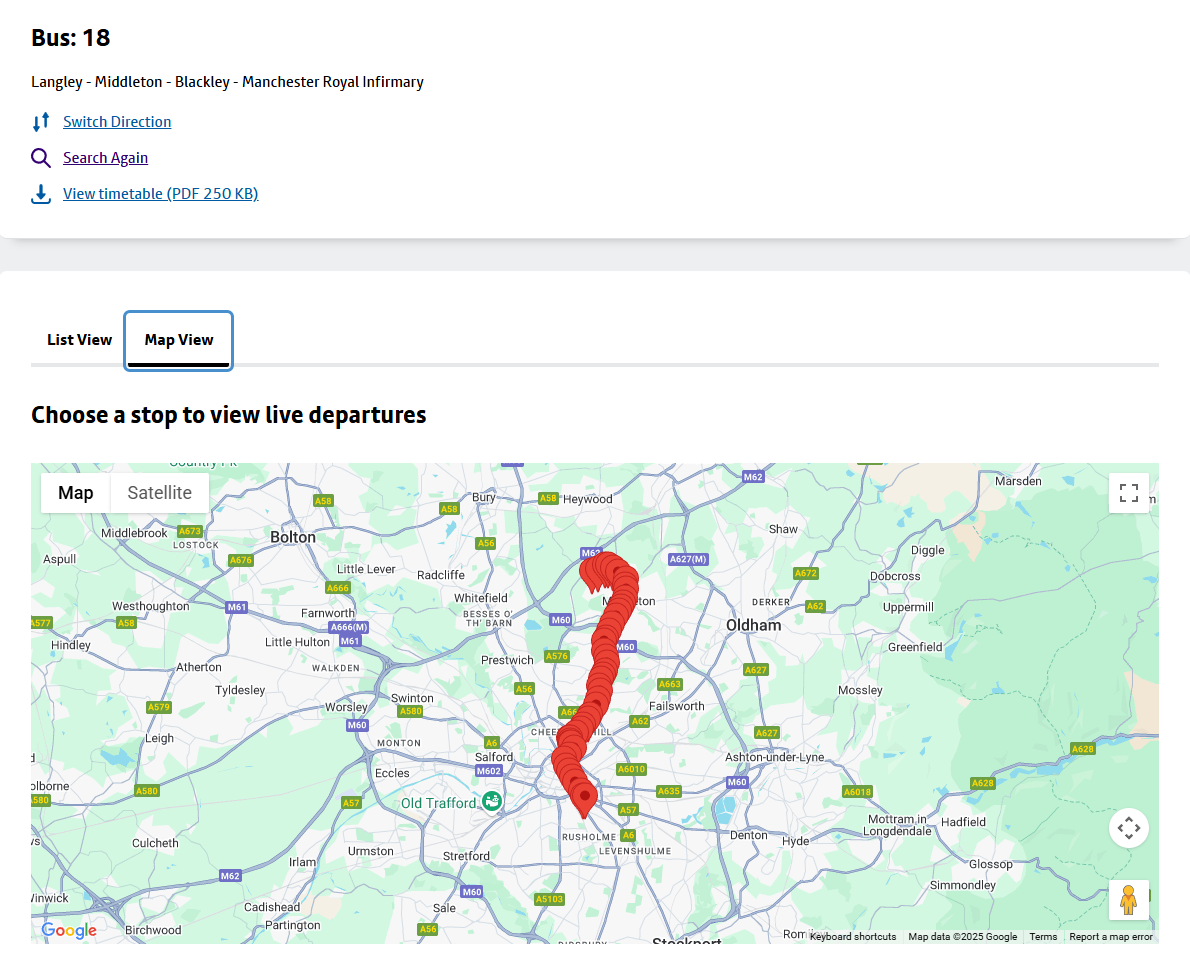Click the Old Trafford stadium map icon
Viewport: 1190px width, 959px height.
pos(492,800)
